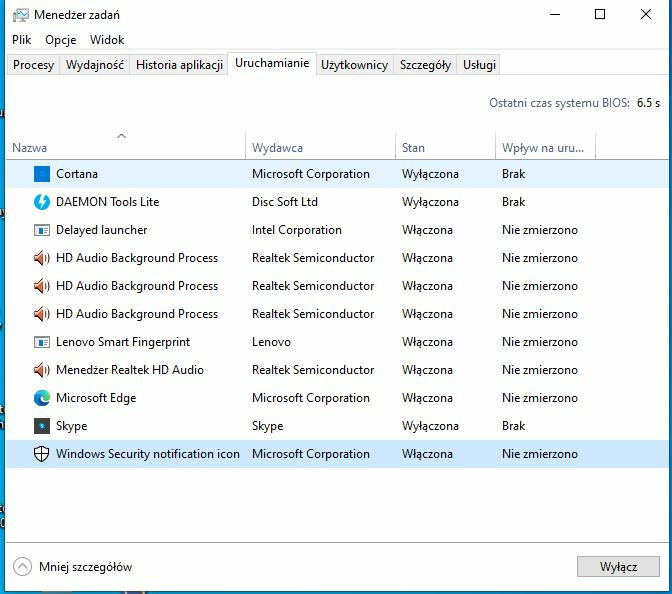
Task: Switch to the Historia aplikacji tab
Action: pos(179,65)
